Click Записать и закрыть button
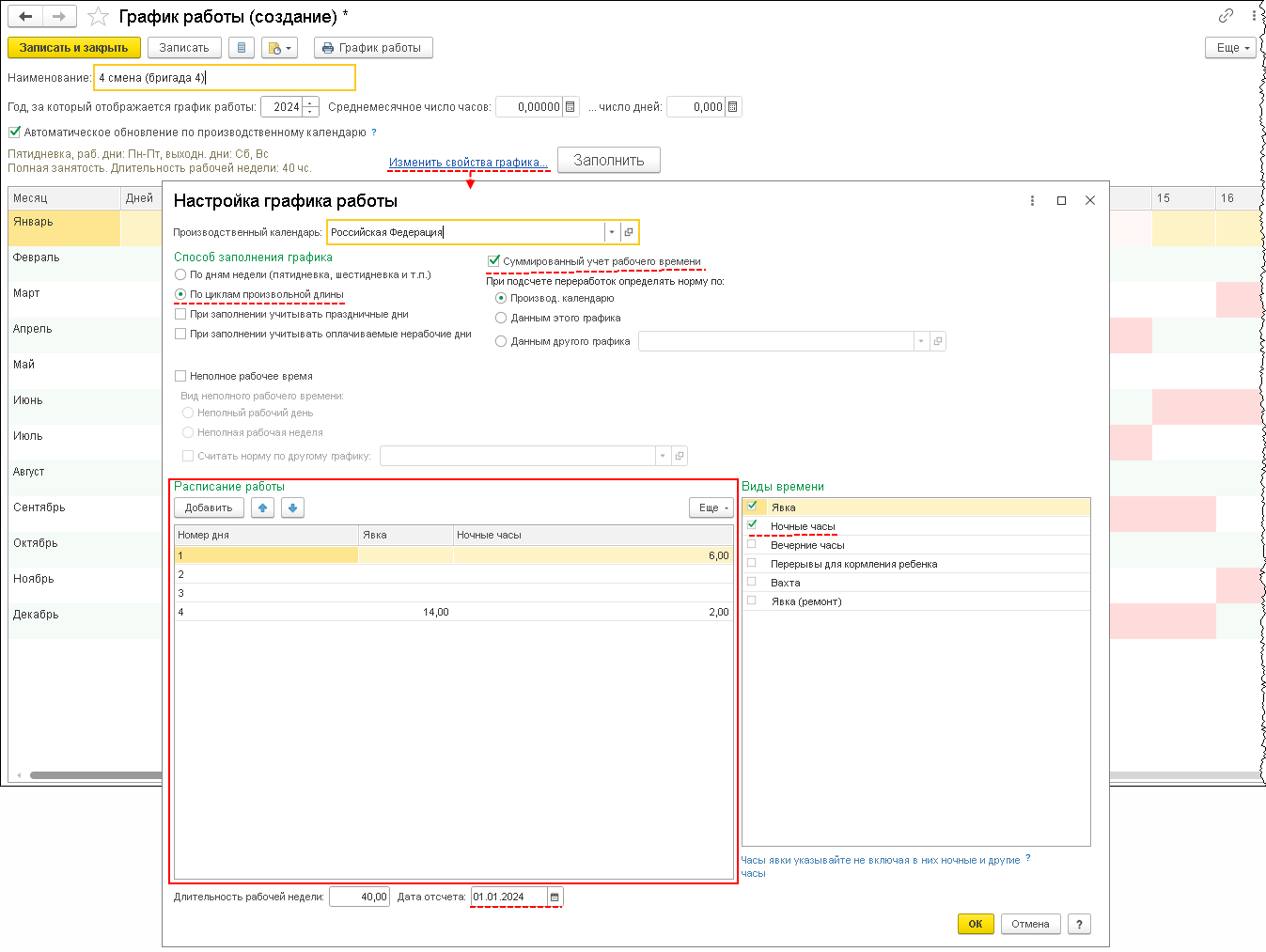Screen dimensions: 1266x952 pos(74,48)
